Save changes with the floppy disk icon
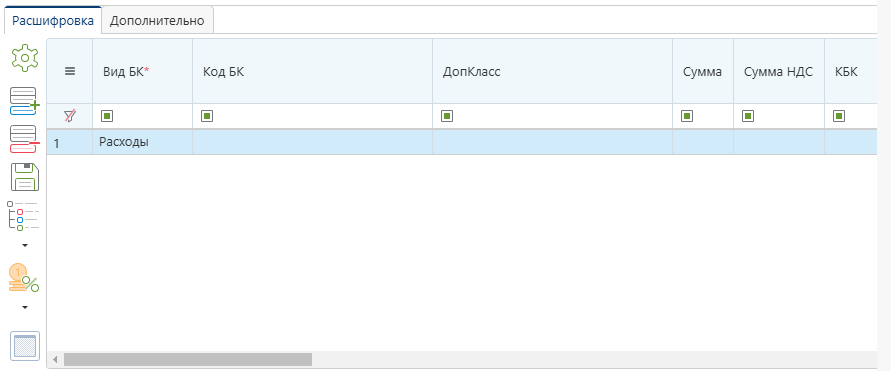Image resolution: width=891 pixels, height=371 pixels. (x=24, y=177)
